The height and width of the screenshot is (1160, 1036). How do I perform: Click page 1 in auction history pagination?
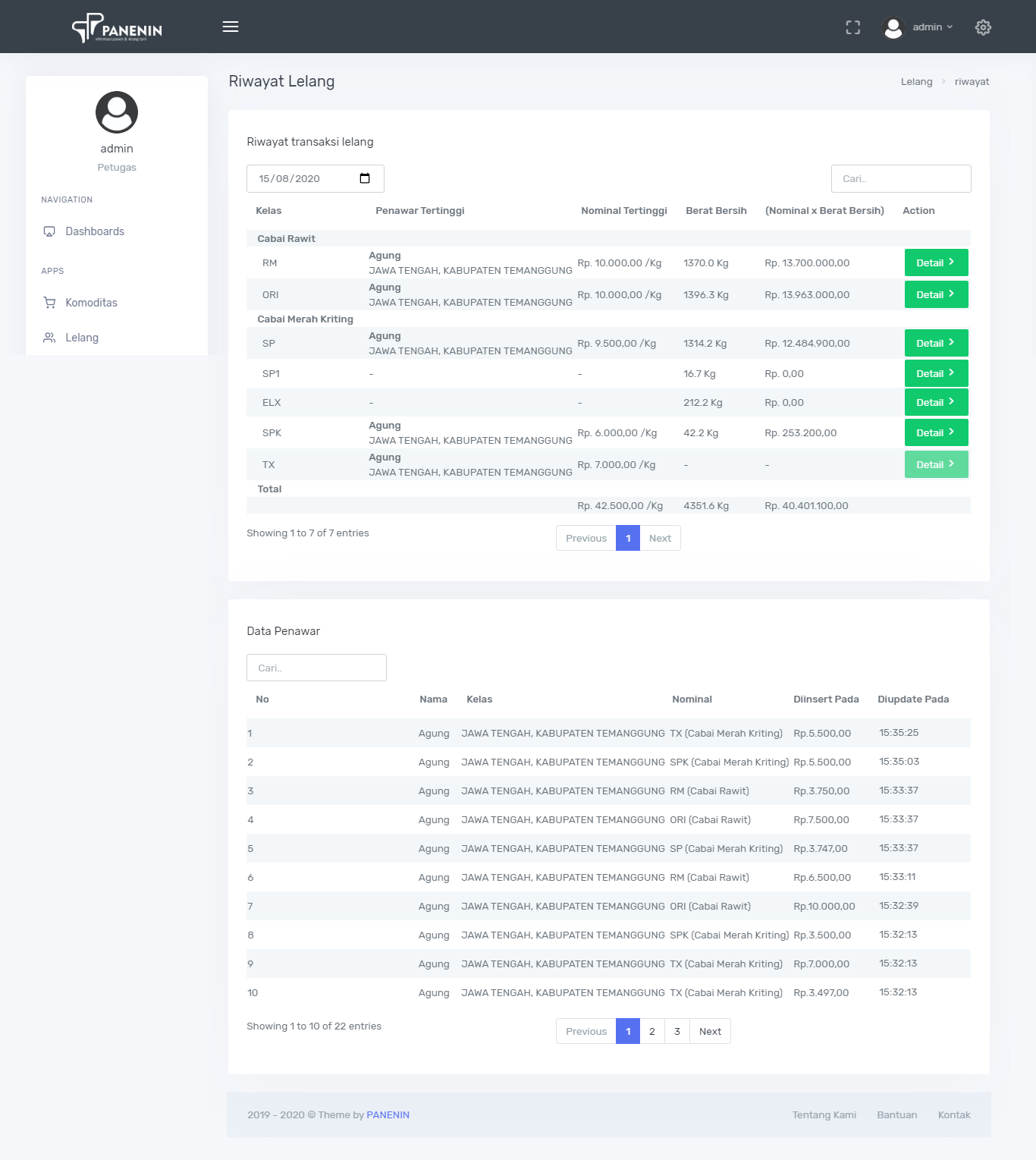point(628,538)
